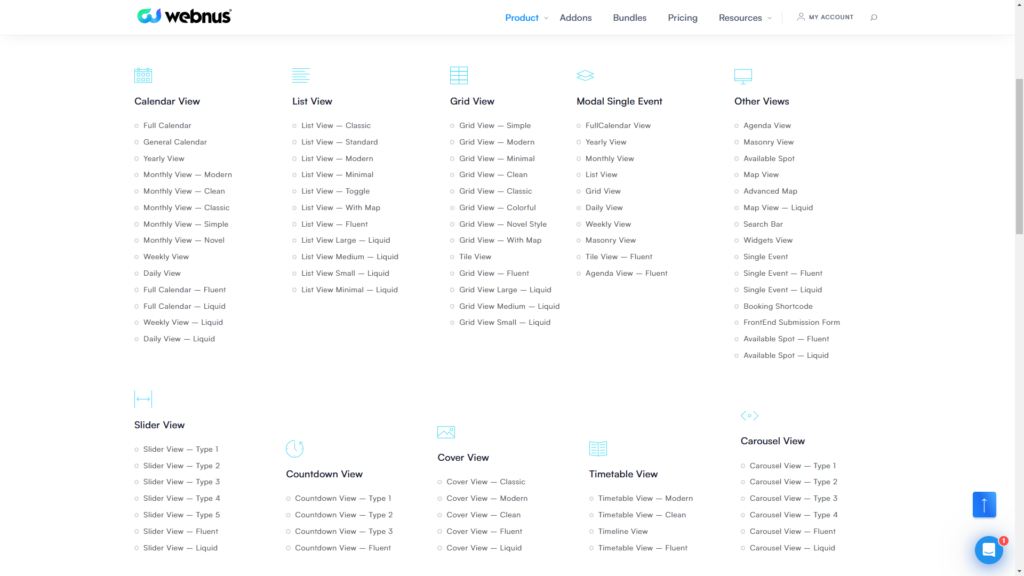The height and width of the screenshot is (576, 1024).
Task: Open the search magnifier in header
Action: coord(874,17)
